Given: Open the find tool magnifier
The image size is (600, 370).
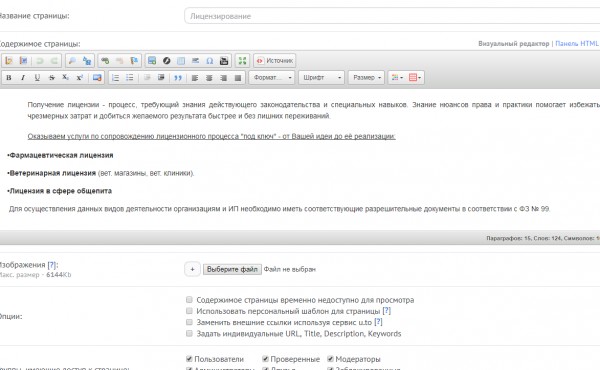Looking at the screenshot, I should 72,60.
